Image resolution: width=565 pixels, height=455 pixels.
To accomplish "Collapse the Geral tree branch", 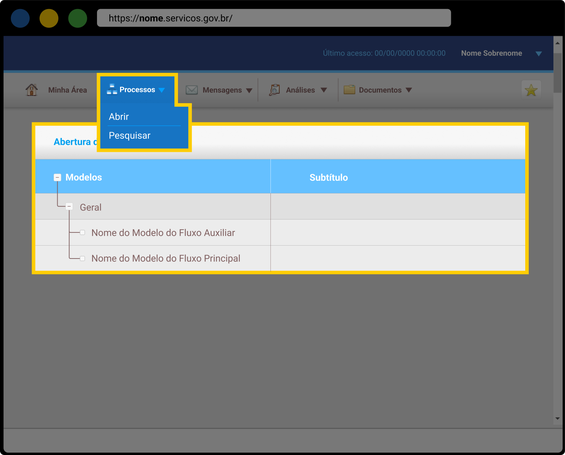I will click(x=69, y=206).
